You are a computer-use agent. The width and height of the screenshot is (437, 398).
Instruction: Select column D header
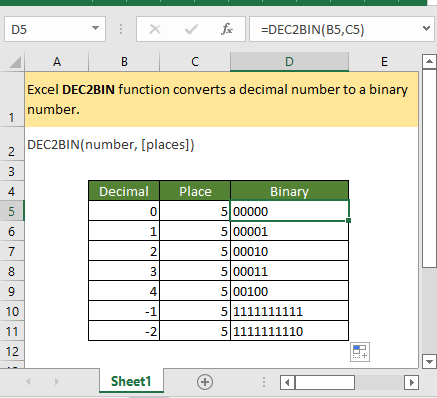289,62
